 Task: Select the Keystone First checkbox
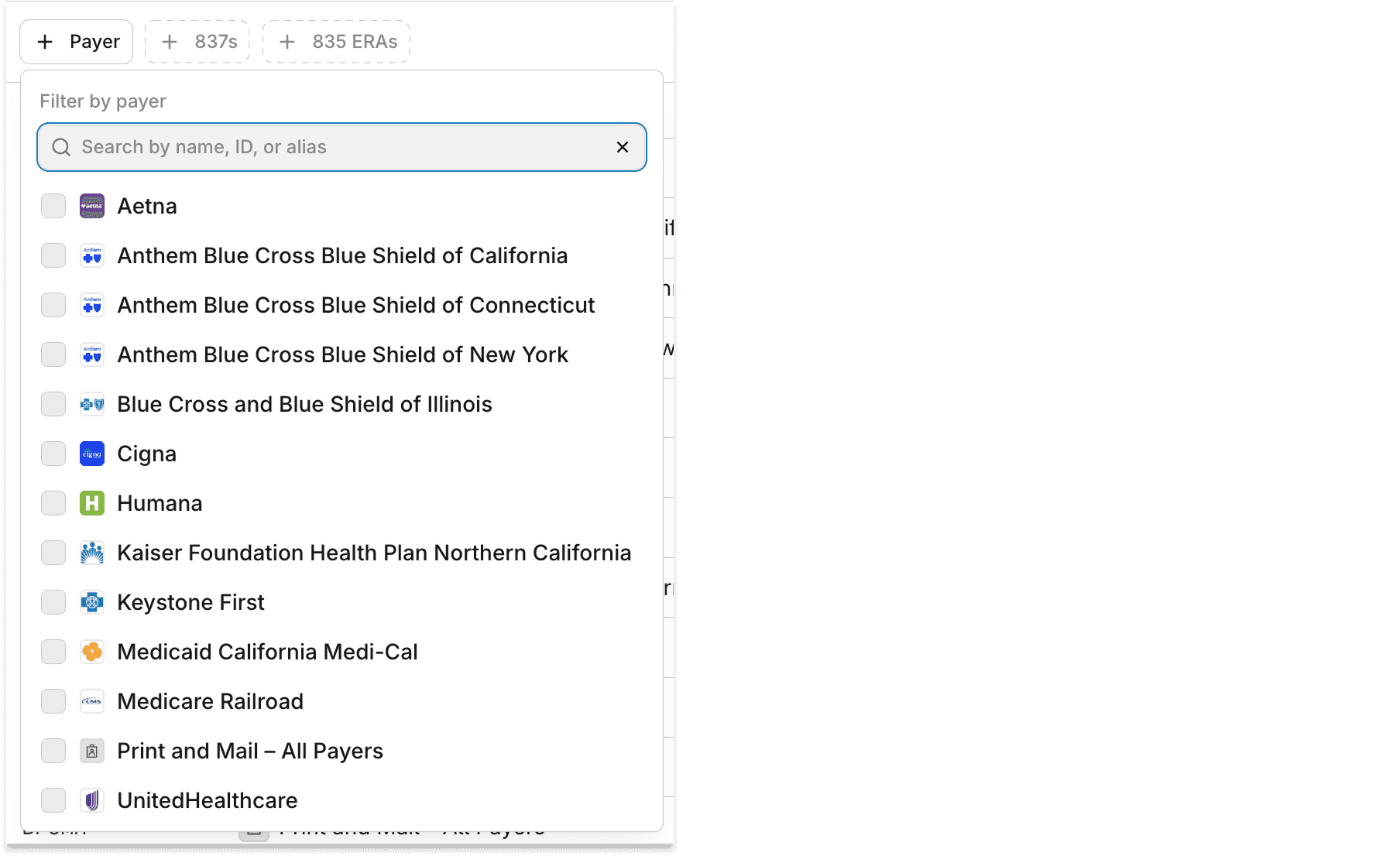pyautogui.click(x=53, y=602)
